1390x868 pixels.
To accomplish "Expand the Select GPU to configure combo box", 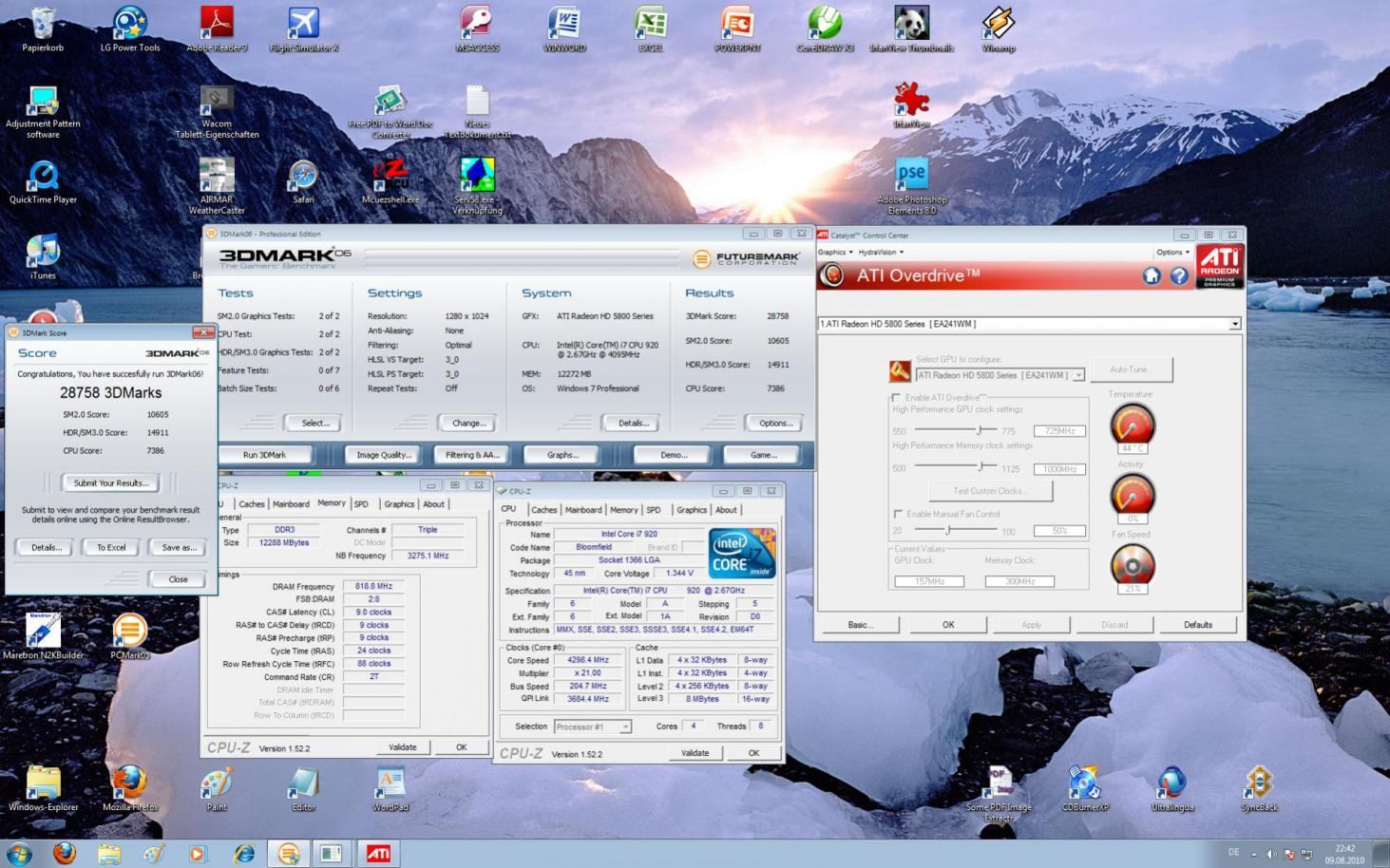I will (1078, 375).
